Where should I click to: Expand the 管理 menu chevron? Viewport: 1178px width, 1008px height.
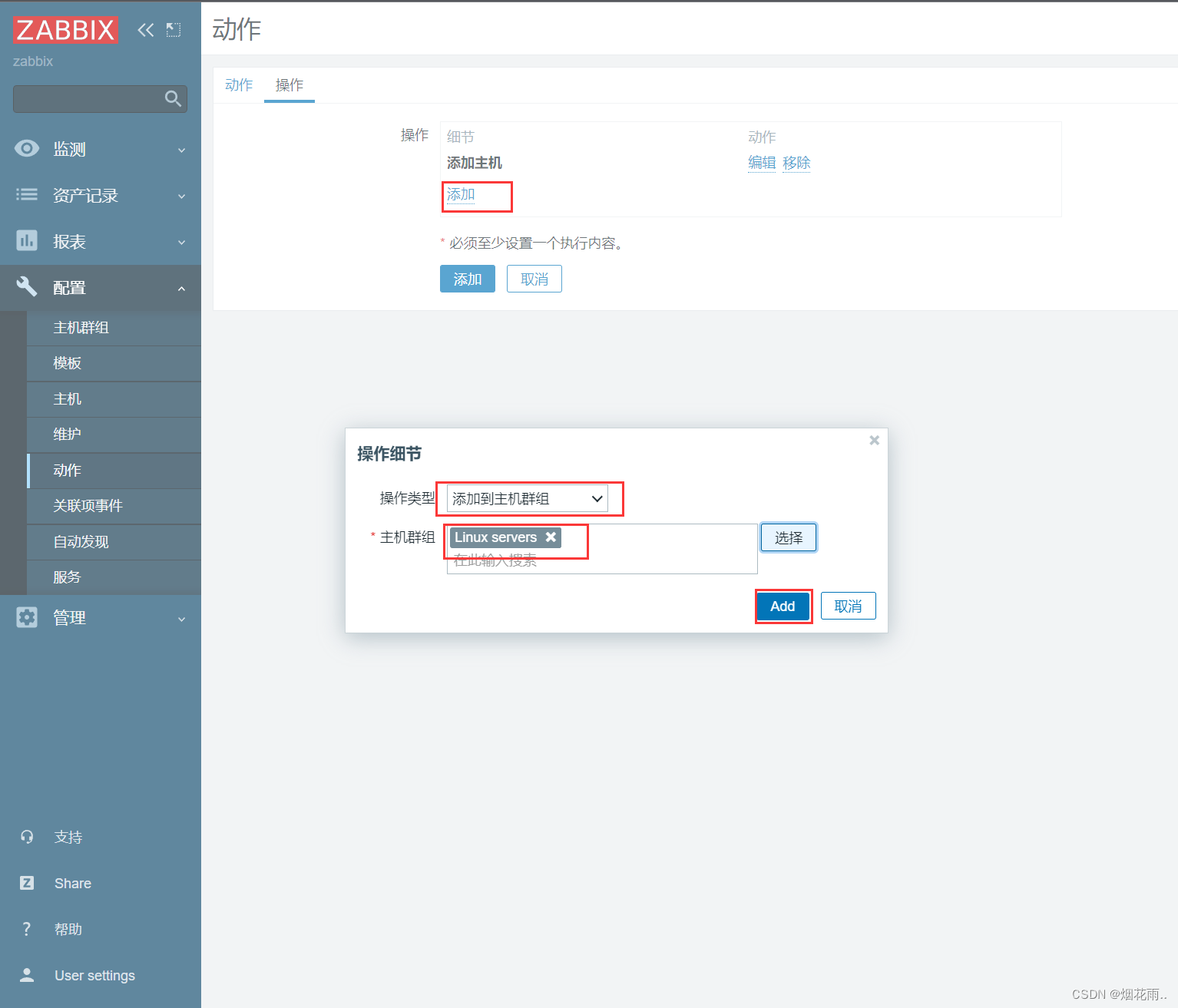click(182, 619)
